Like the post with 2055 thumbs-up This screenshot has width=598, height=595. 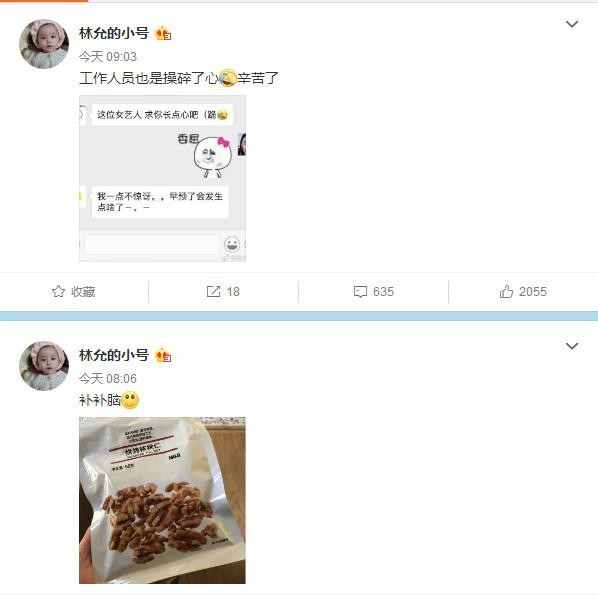[x=506, y=291]
